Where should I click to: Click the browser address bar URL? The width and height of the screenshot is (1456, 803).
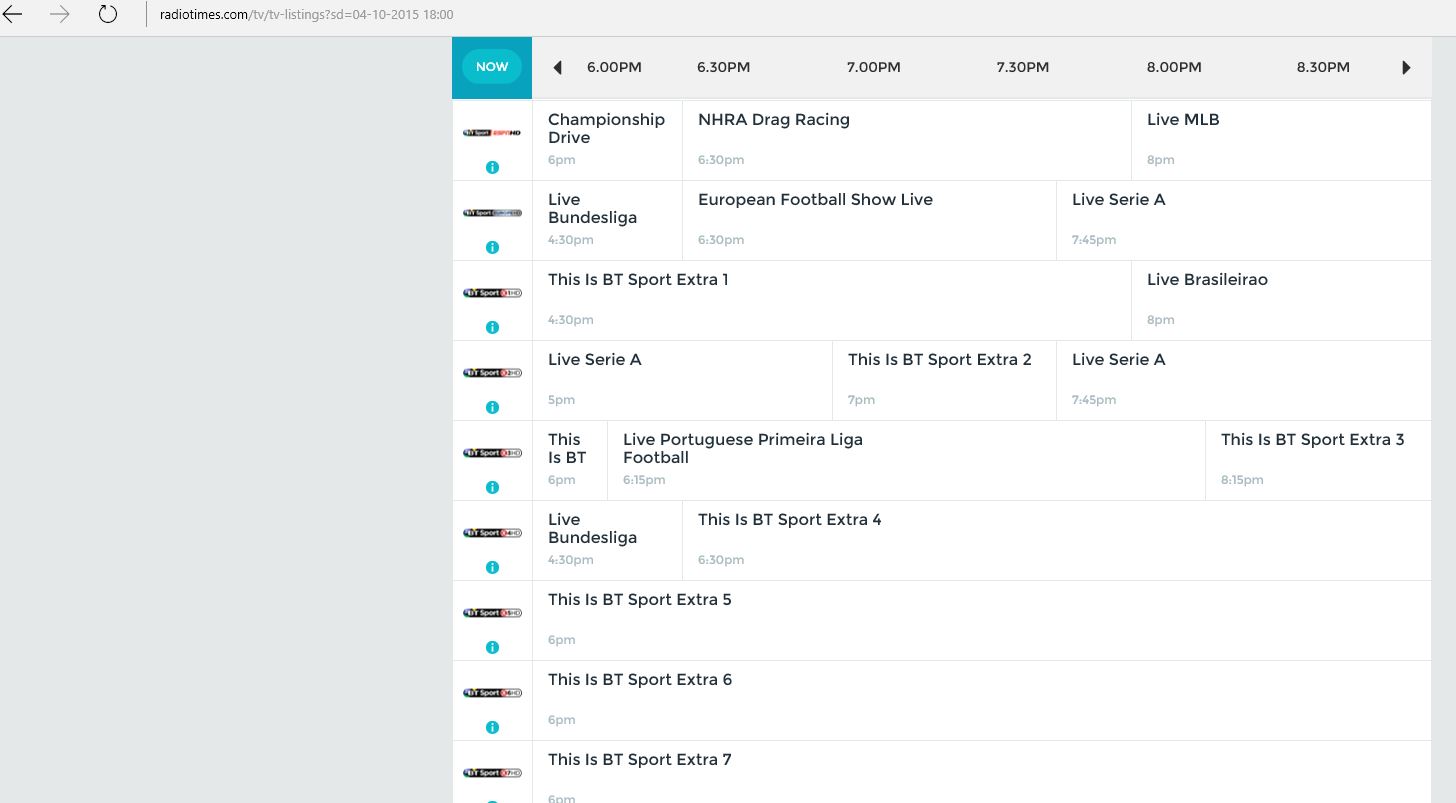pyautogui.click(x=306, y=15)
